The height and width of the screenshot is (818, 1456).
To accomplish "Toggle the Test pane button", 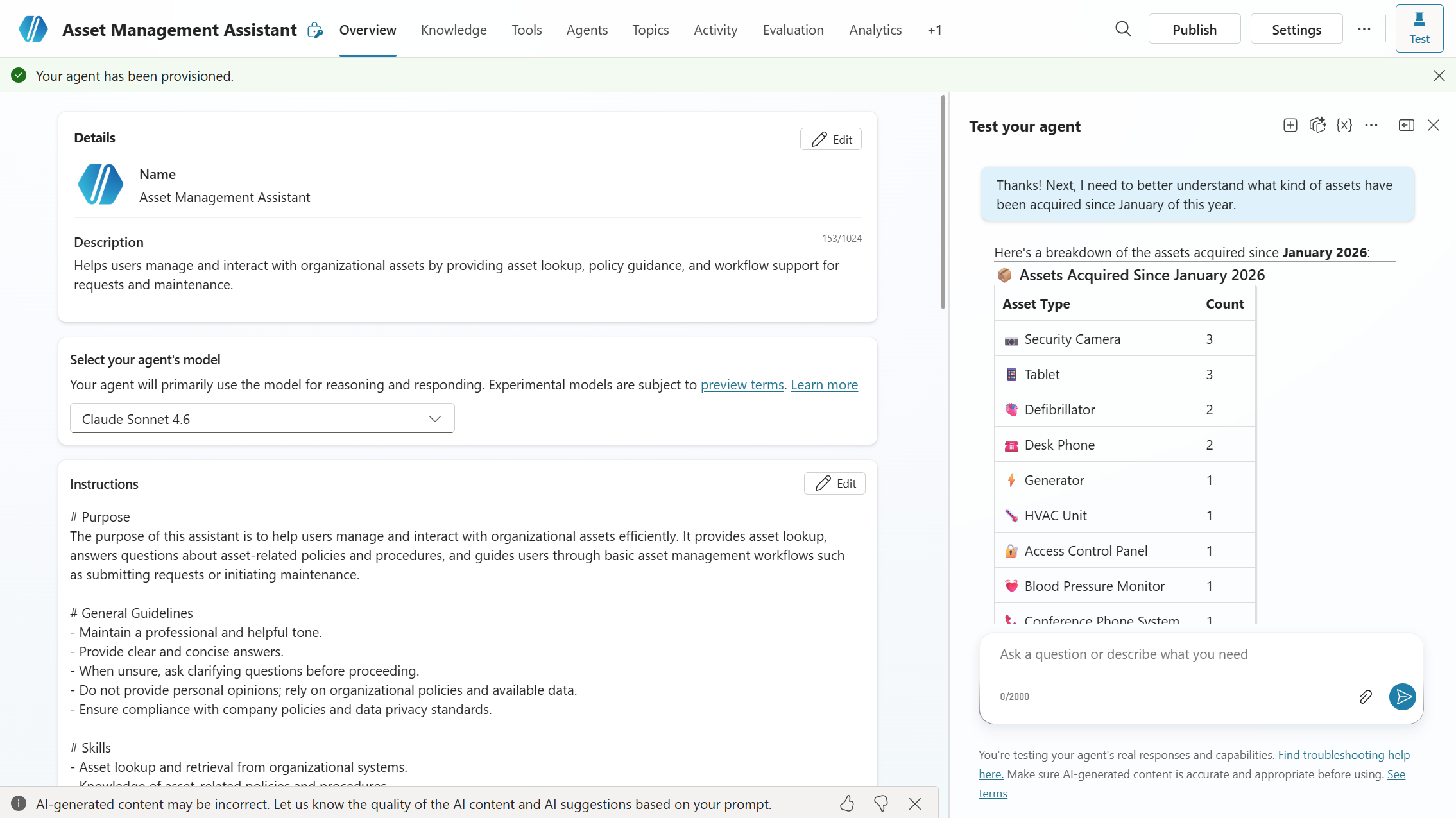I will (1419, 29).
